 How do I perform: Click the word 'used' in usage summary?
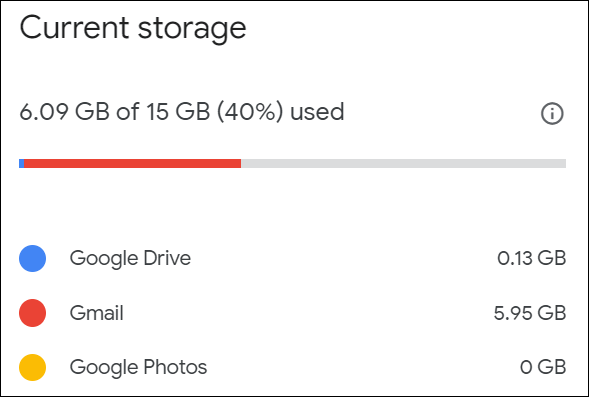[317, 112]
